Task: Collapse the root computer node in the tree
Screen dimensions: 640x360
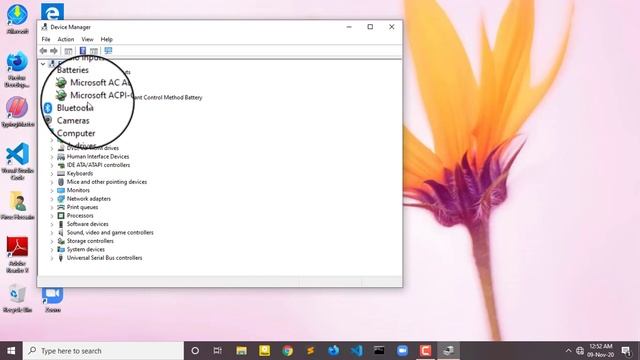Action: (43, 64)
